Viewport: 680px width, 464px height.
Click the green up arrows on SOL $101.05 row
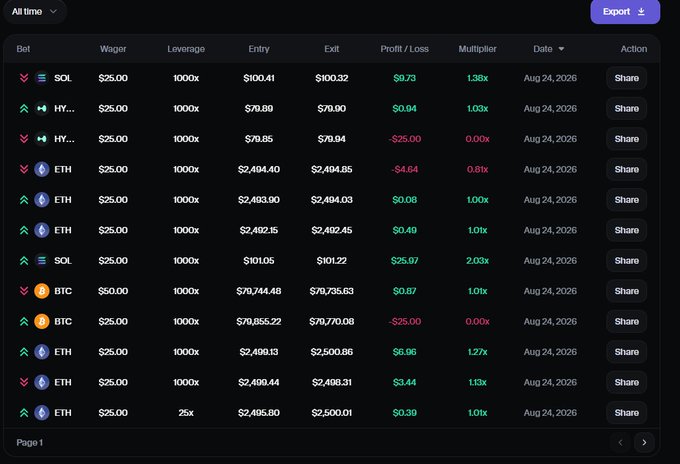click(24, 261)
